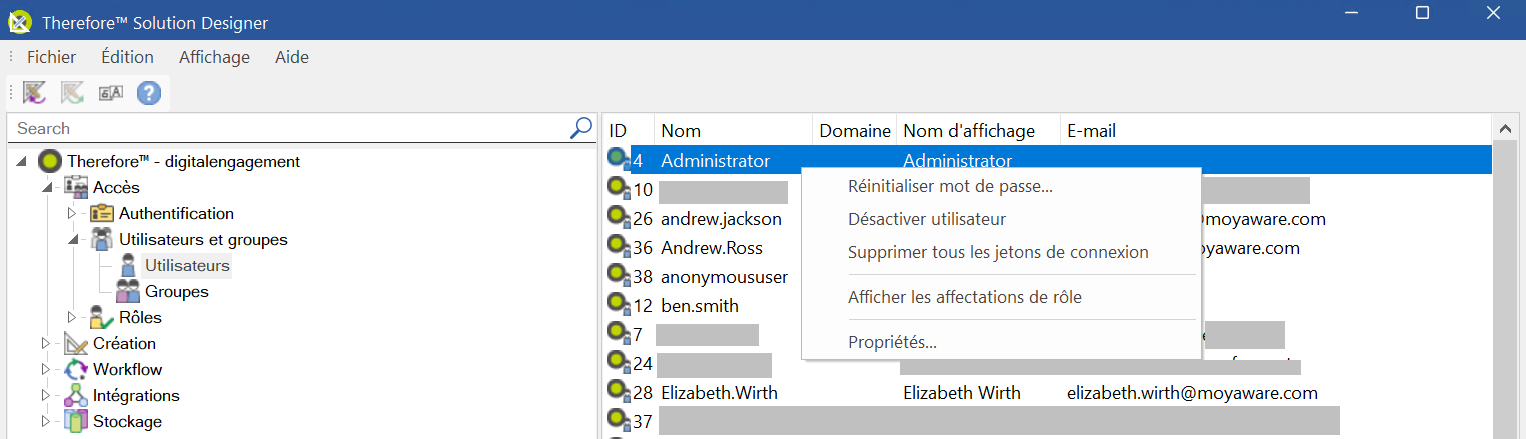
Task: Click the elizabeth.wirth@moyaware.com email cell
Action: 1192,393
